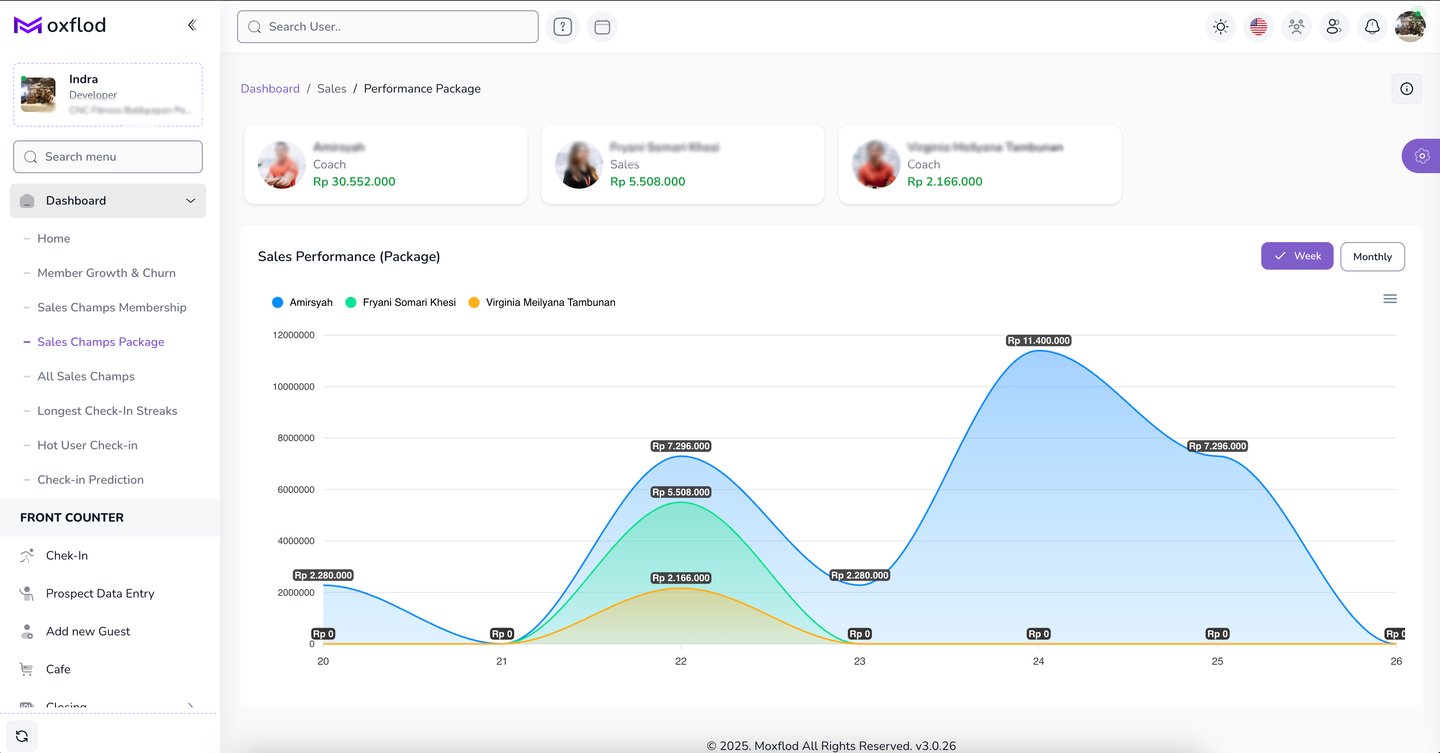Collapse the sidebar with the double-chevron icon
Image resolution: width=1440 pixels, height=753 pixels.
tap(192, 25)
